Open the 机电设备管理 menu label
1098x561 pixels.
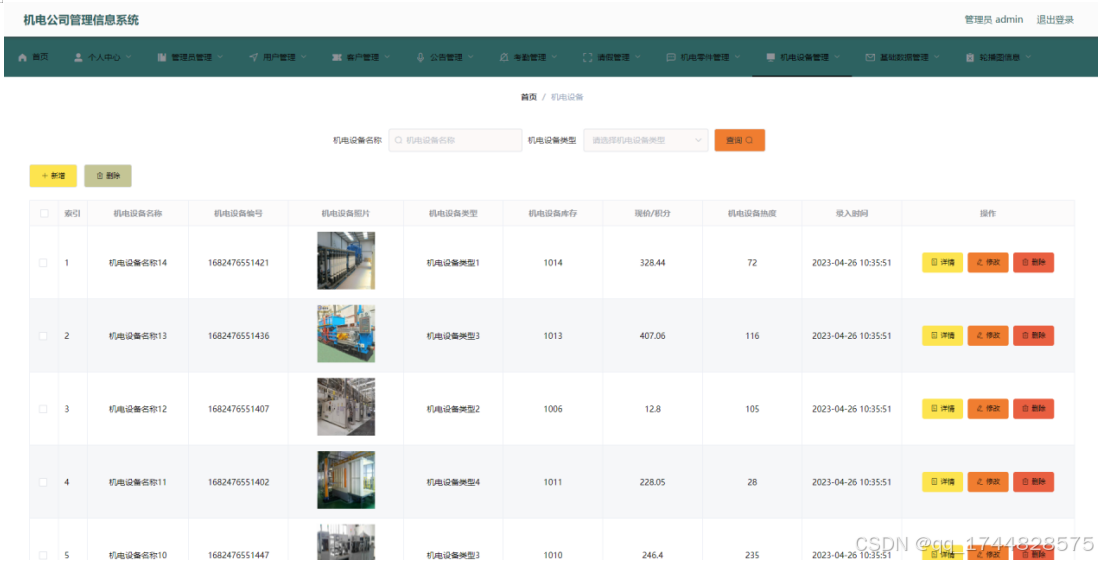coord(805,57)
